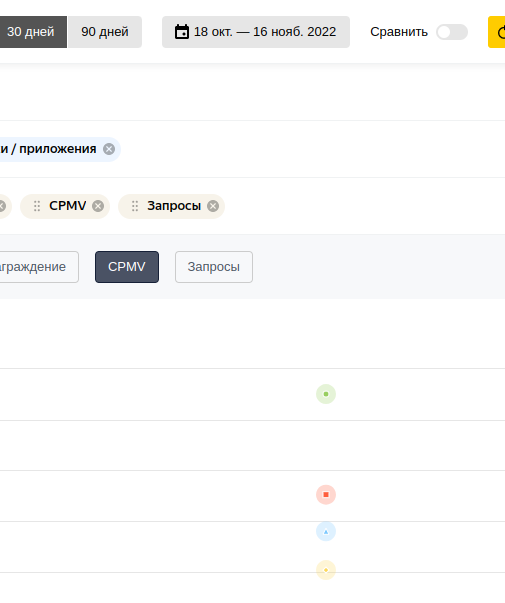Click the red square chart marker
Viewport: 505px width, 603px height.
click(x=326, y=495)
